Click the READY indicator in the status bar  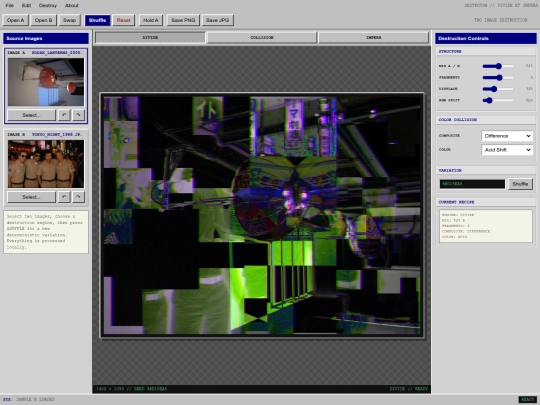tap(528, 399)
